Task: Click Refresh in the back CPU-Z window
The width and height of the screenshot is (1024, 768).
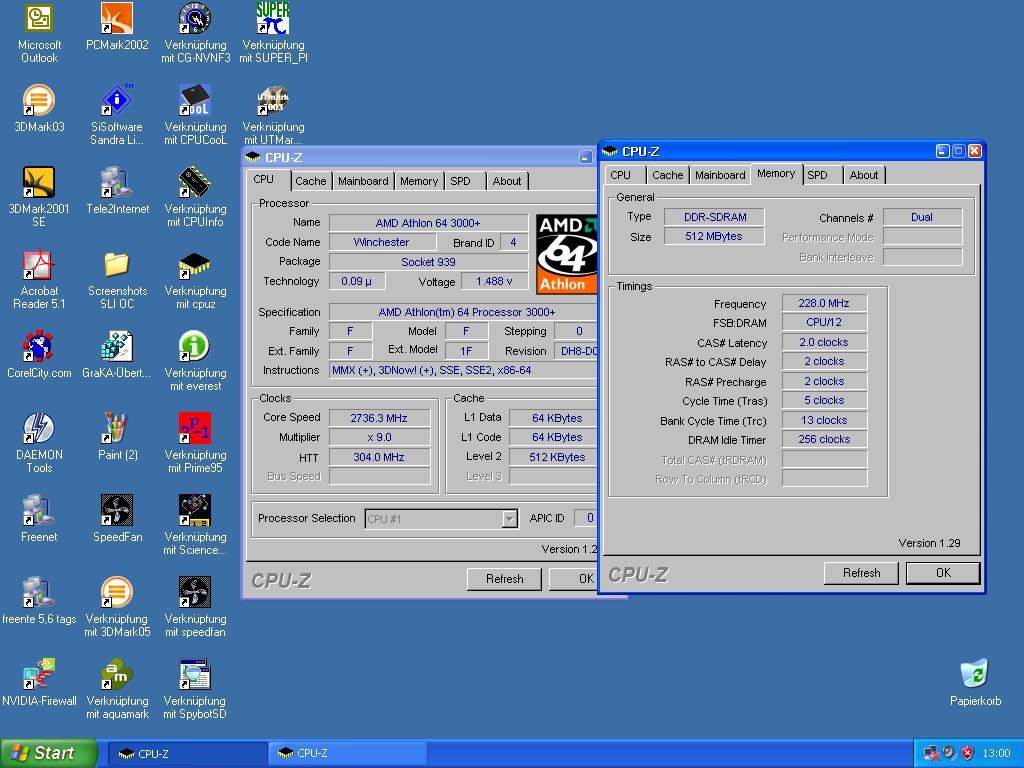Action: tap(504, 579)
